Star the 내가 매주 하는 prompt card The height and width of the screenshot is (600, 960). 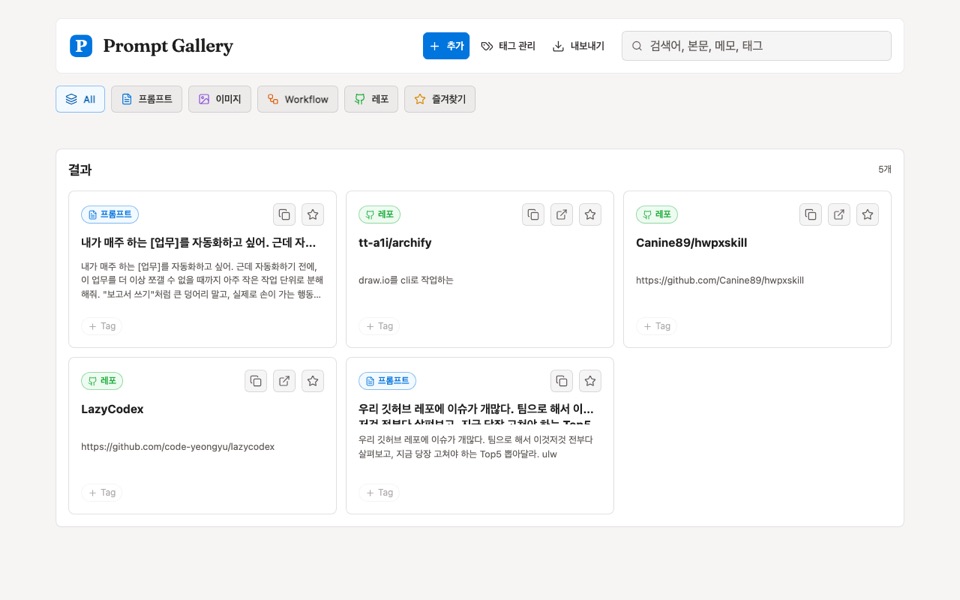(313, 214)
